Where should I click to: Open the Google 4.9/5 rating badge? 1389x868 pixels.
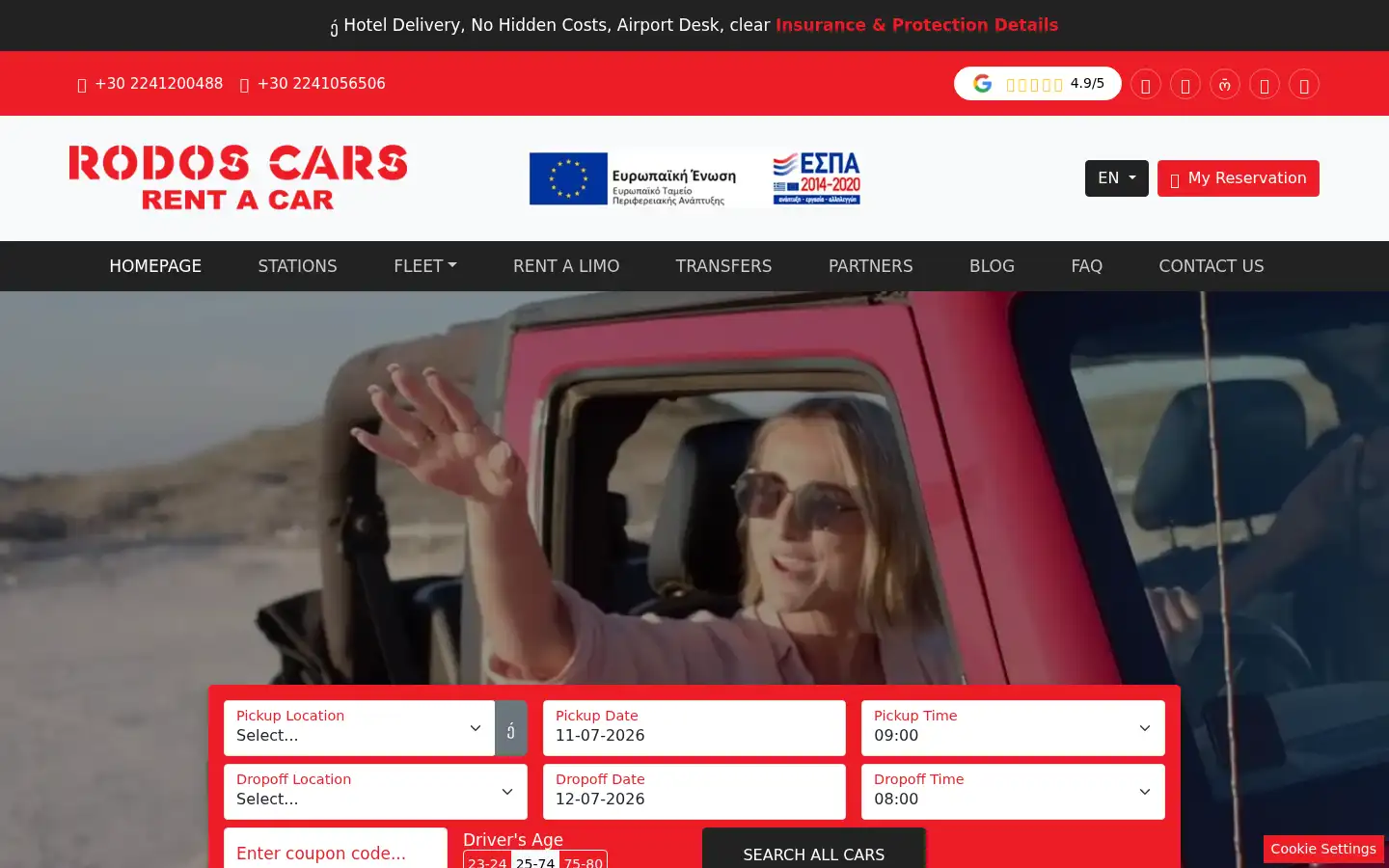coord(1038,84)
